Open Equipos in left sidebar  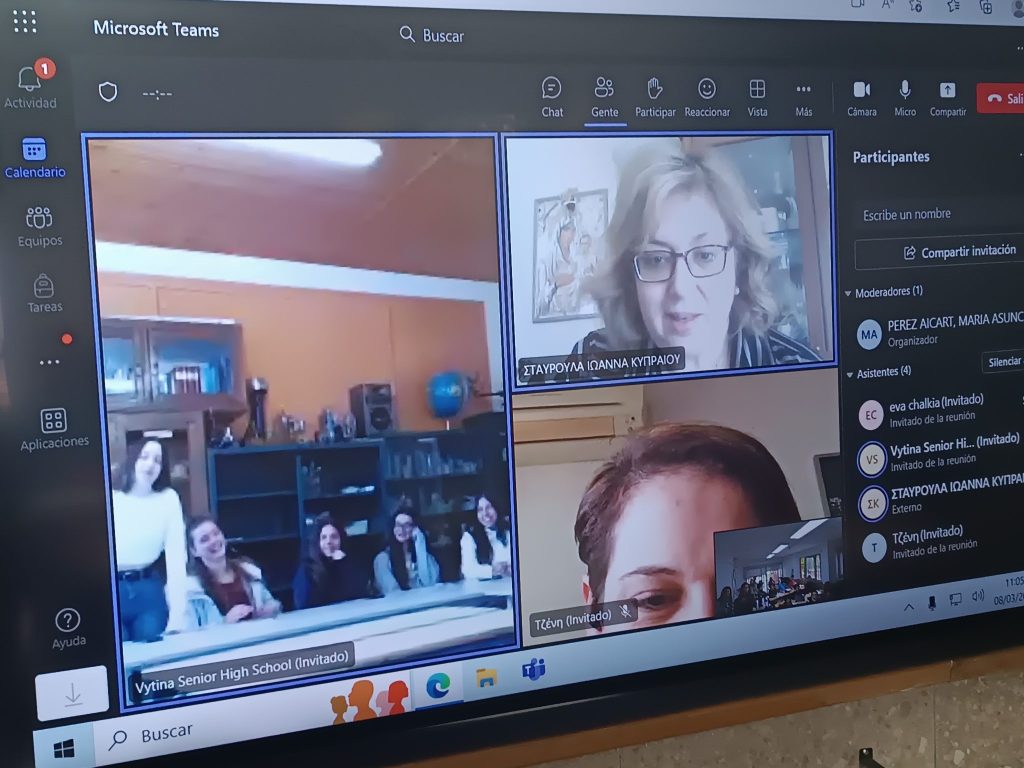(39, 225)
